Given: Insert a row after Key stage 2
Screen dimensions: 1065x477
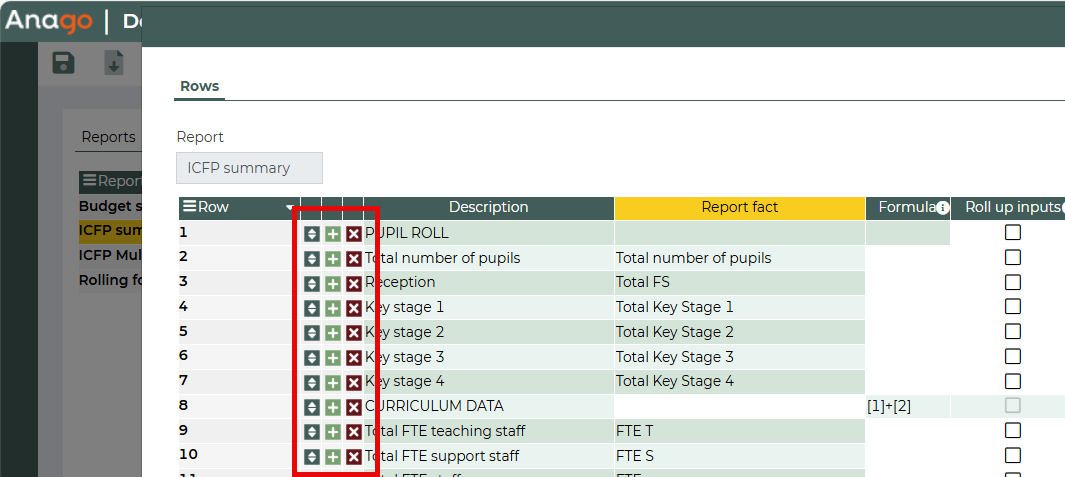Looking at the screenshot, I should tap(333, 333).
